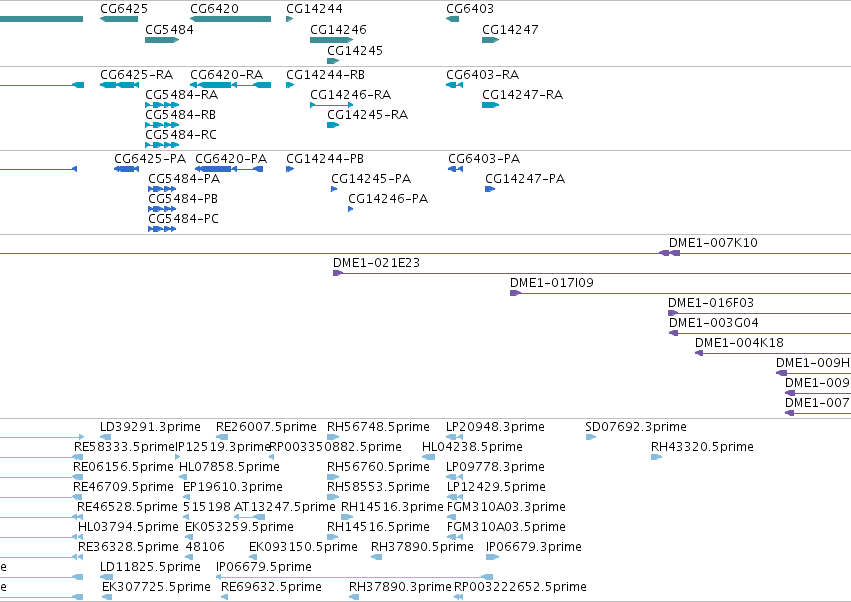The width and height of the screenshot is (851, 602).
Task: Click clone DME1-004K18
Action: coord(739,343)
